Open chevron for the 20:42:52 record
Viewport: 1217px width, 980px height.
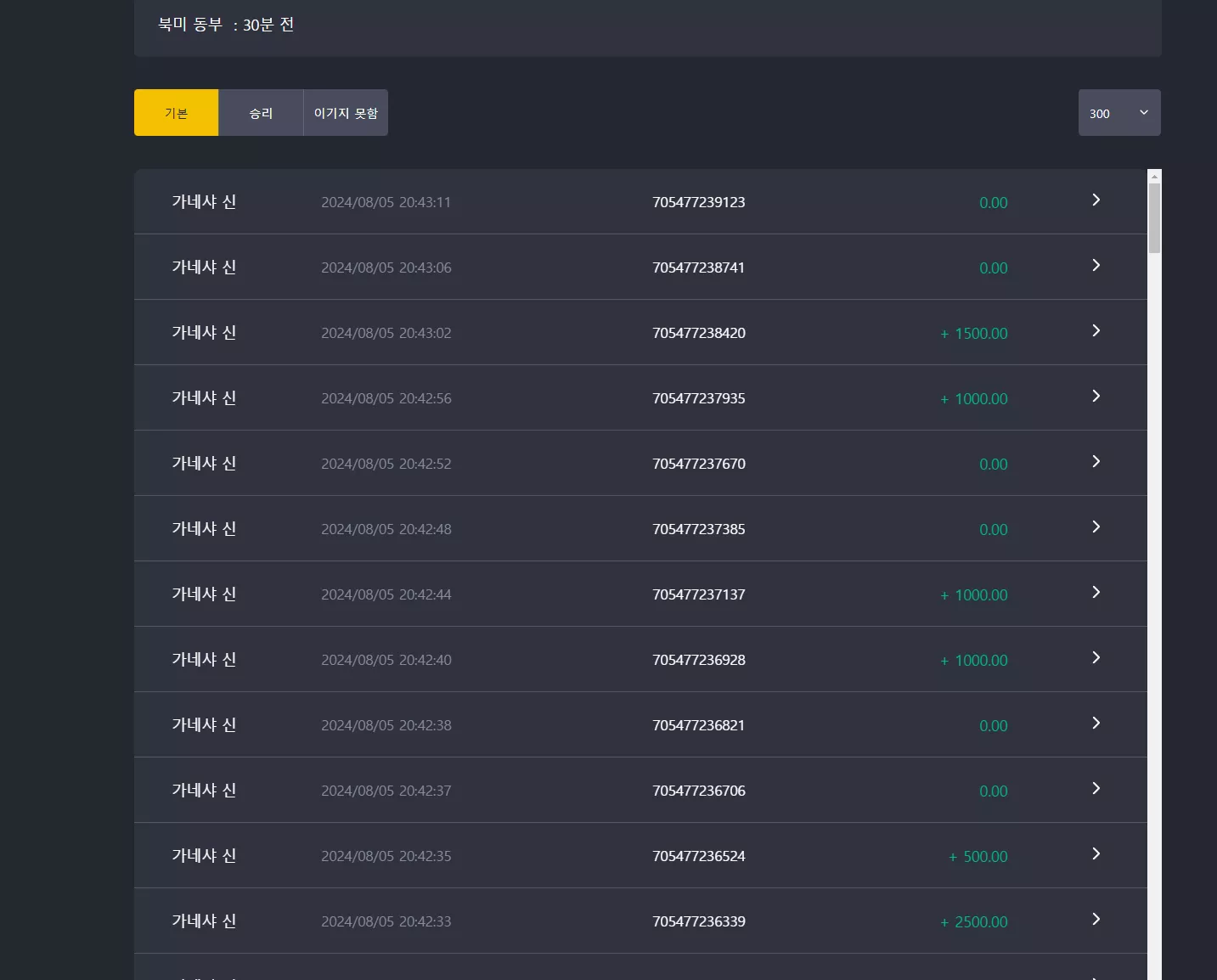1096,462
